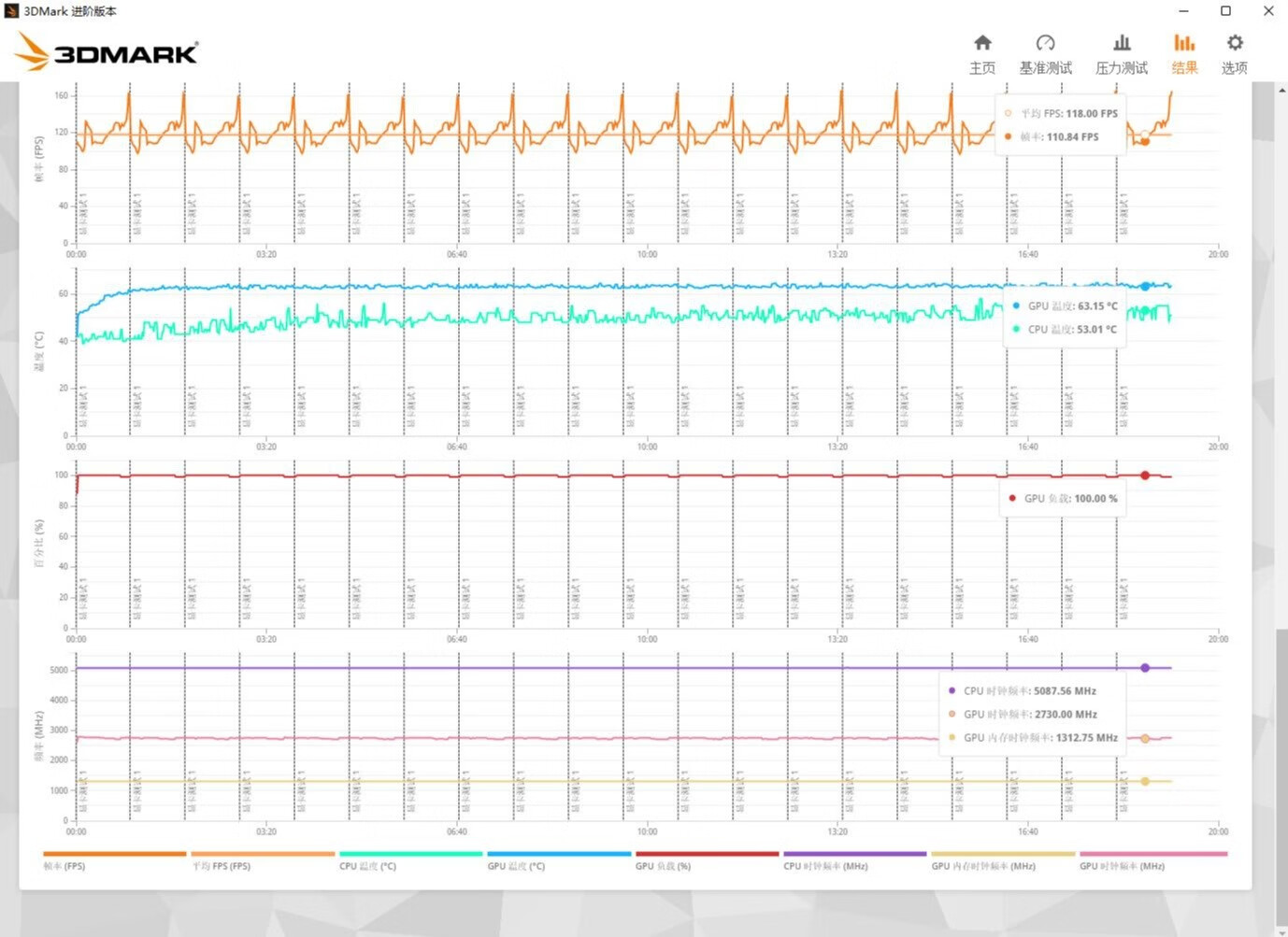Switch to the 基准测试 benchmark tab
The width and height of the screenshot is (1288, 937).
point(1045,55)
